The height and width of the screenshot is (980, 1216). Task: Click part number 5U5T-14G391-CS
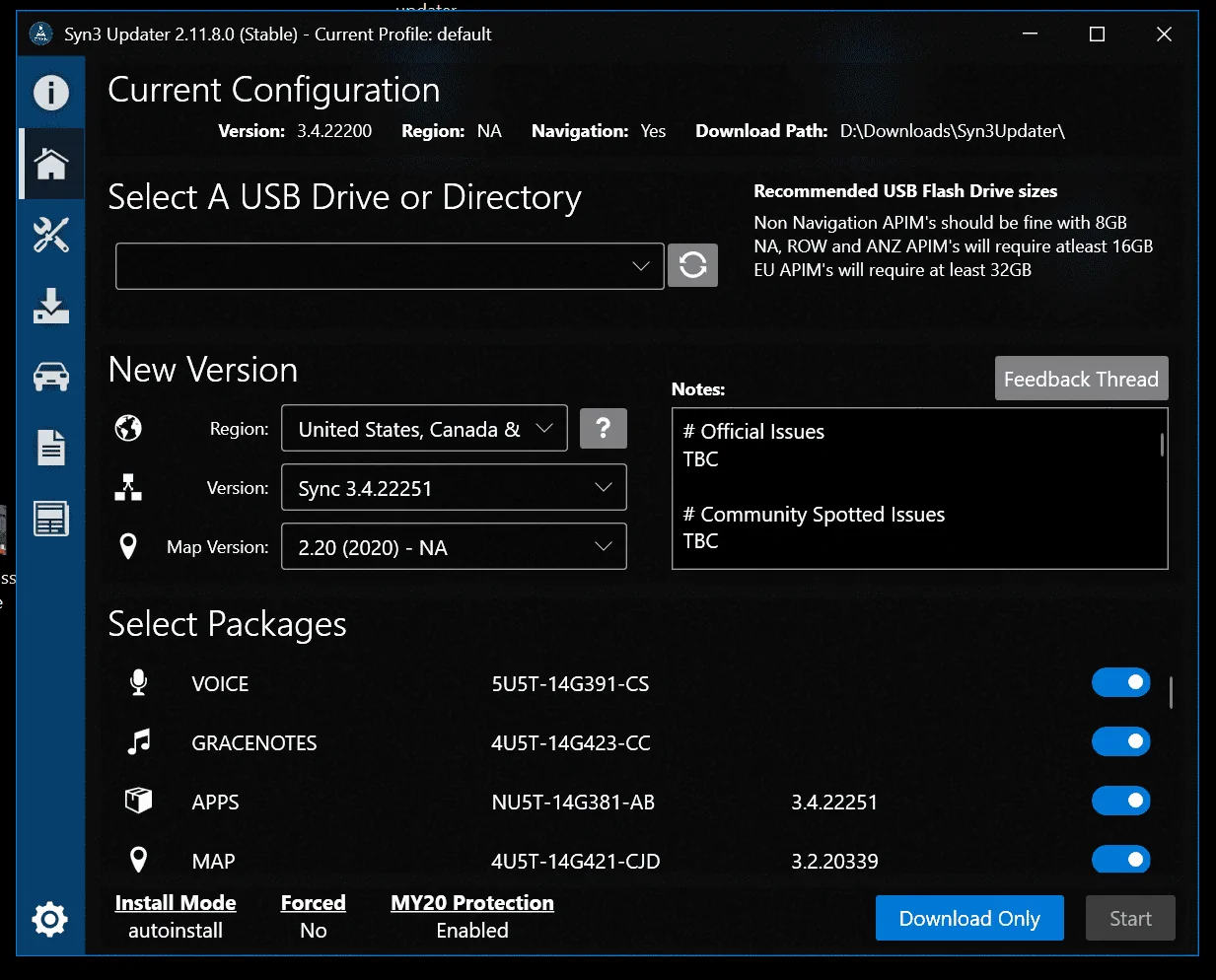570,684
